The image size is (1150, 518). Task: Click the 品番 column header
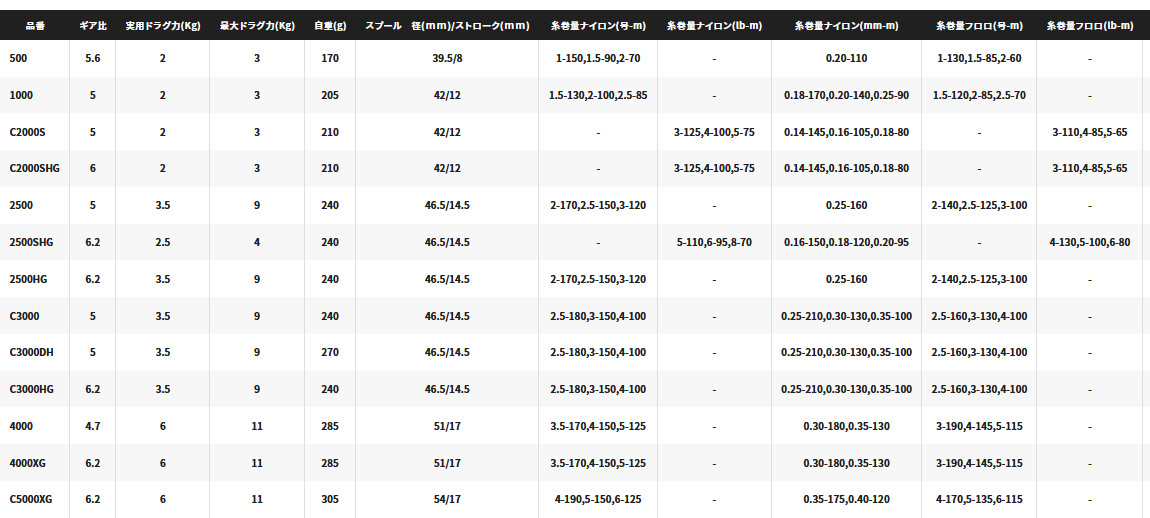pos(34,24)
